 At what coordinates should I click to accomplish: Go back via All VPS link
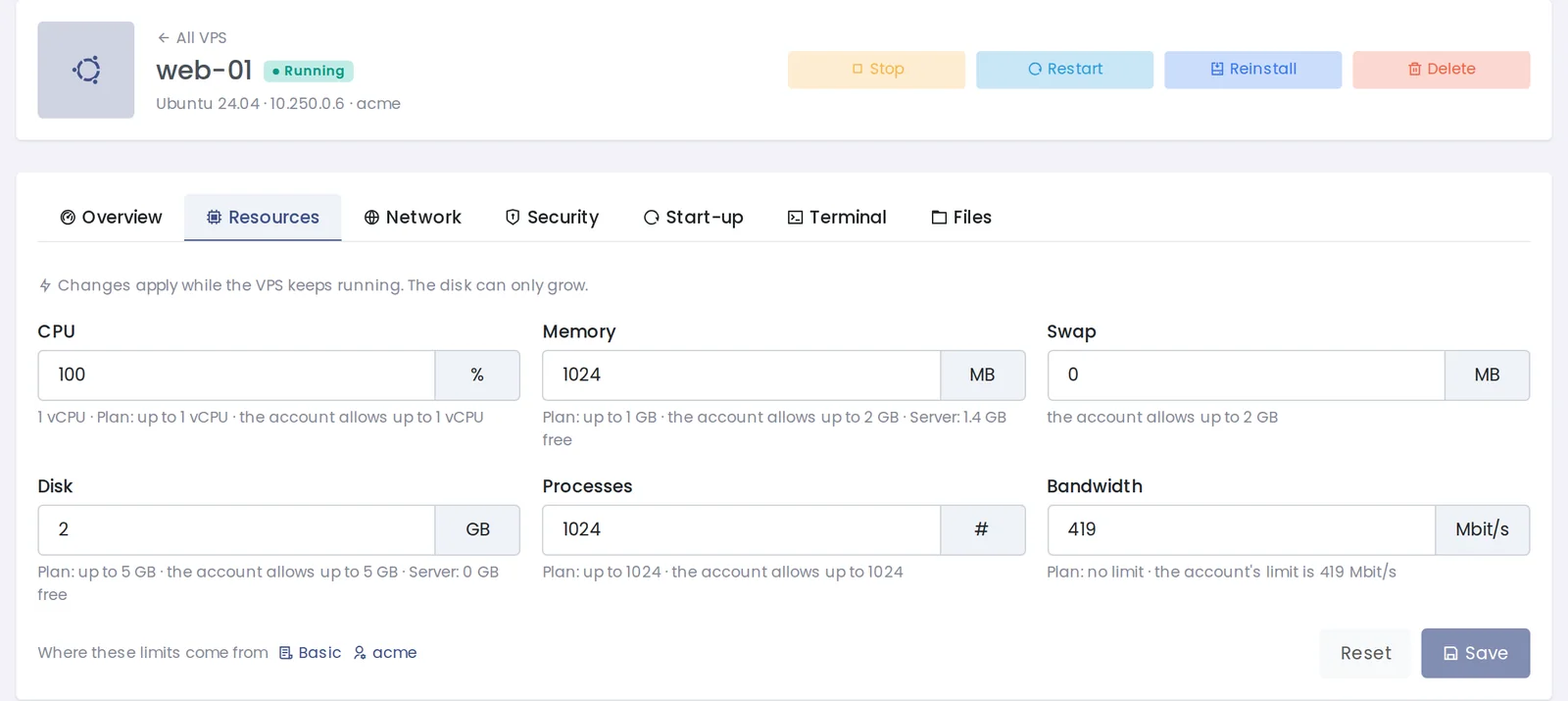tap(192, 37)
